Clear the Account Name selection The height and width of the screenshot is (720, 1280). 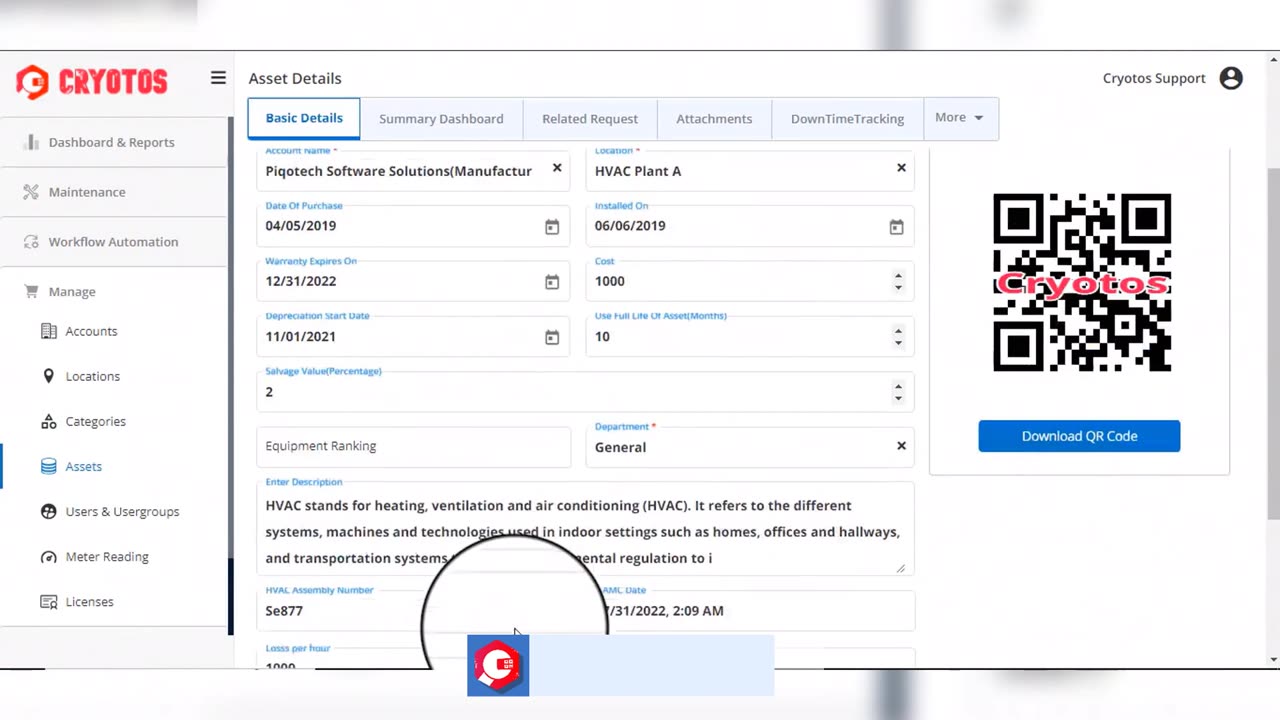click(557, 169)
